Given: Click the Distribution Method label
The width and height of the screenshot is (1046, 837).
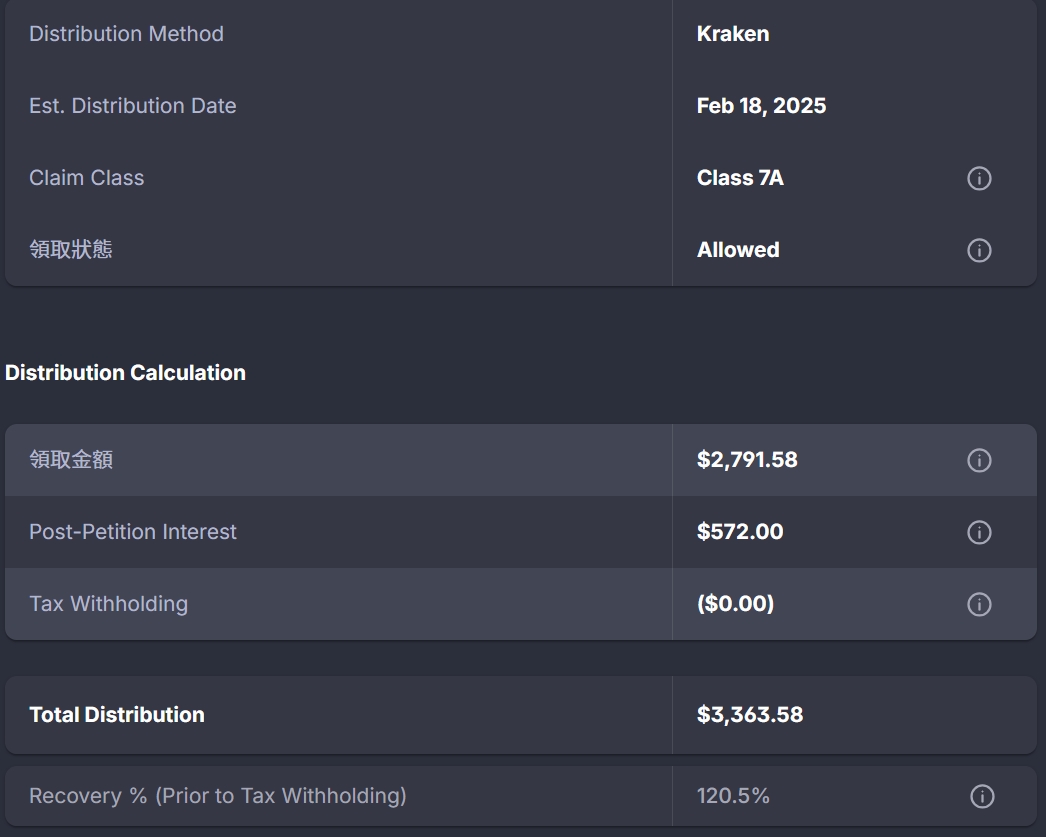Looking at the screenshot, I should (x=126, y=34).
